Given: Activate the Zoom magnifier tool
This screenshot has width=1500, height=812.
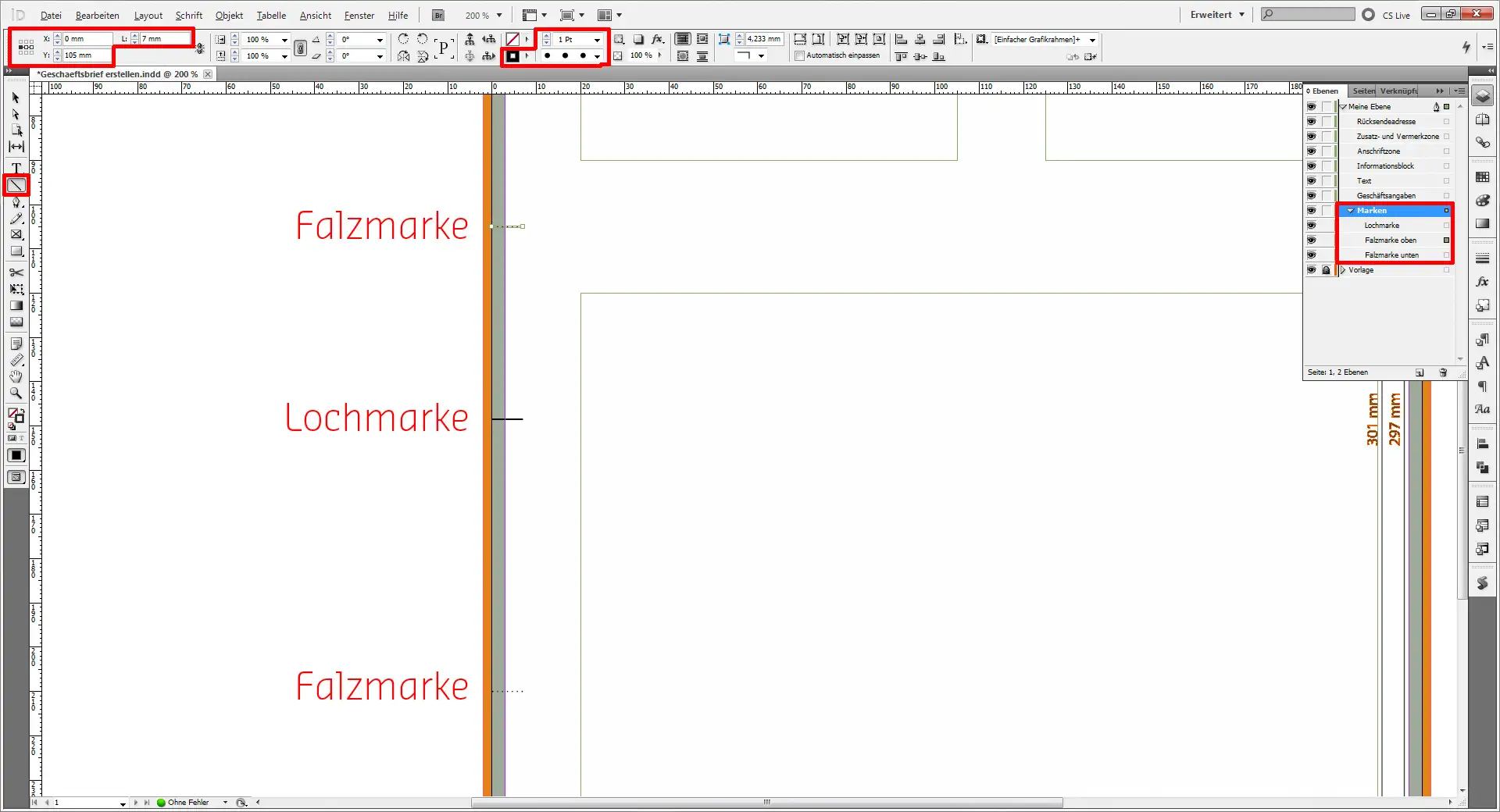Looking at the screenshot, I should click(x=16, y=394).
